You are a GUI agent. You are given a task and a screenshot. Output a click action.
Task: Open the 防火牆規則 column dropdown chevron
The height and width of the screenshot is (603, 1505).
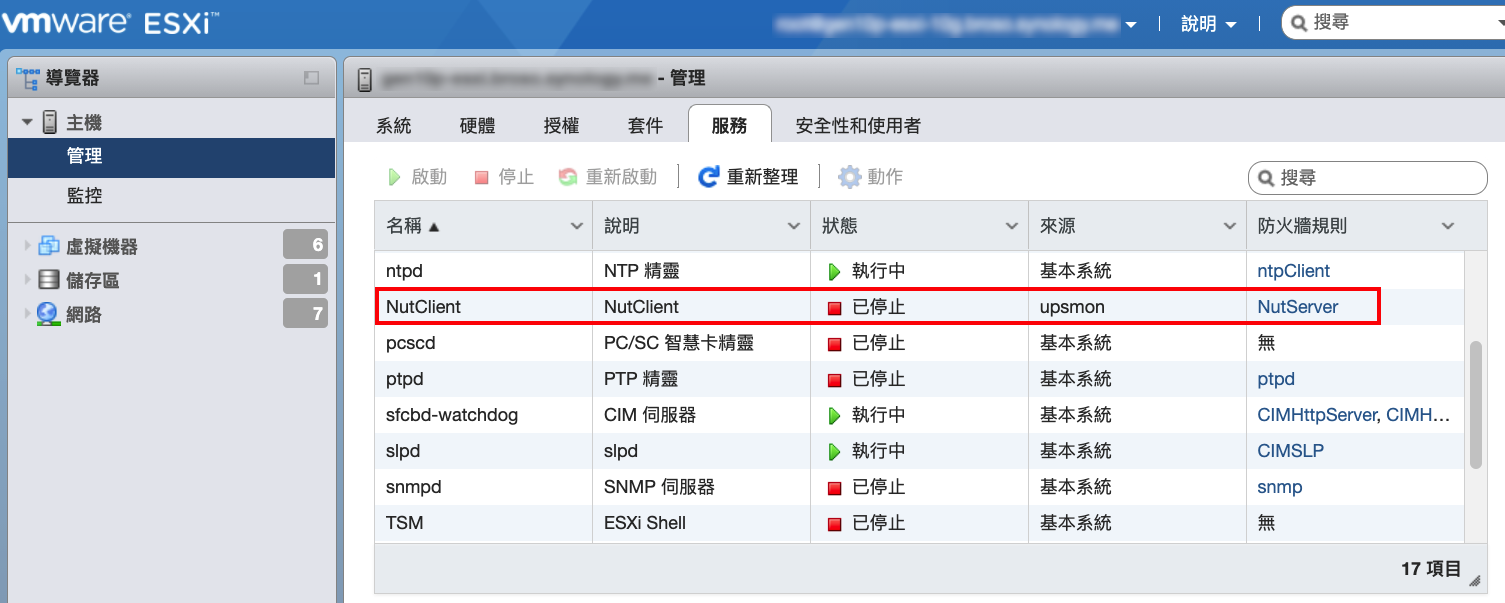pyautogui.click(x=1448, y=227)
